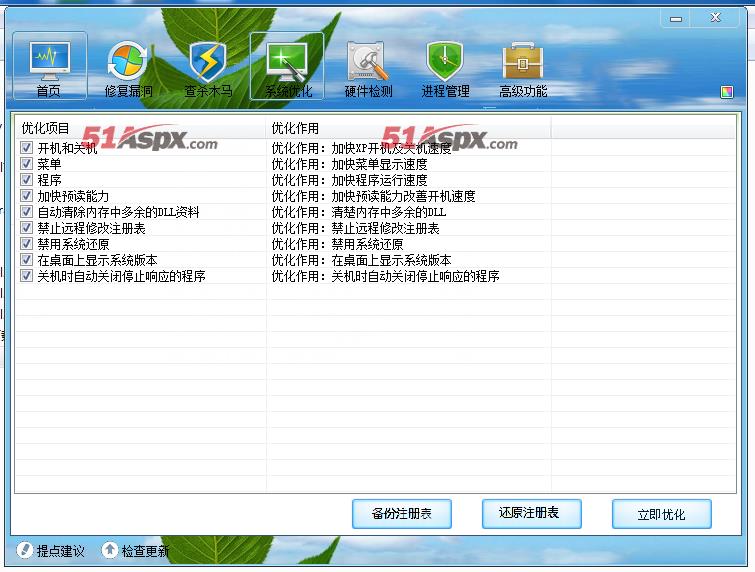This screenshot has width=755, height=572.
Task: Select text 加快程序运行速度
Action: tap(379, 180)
